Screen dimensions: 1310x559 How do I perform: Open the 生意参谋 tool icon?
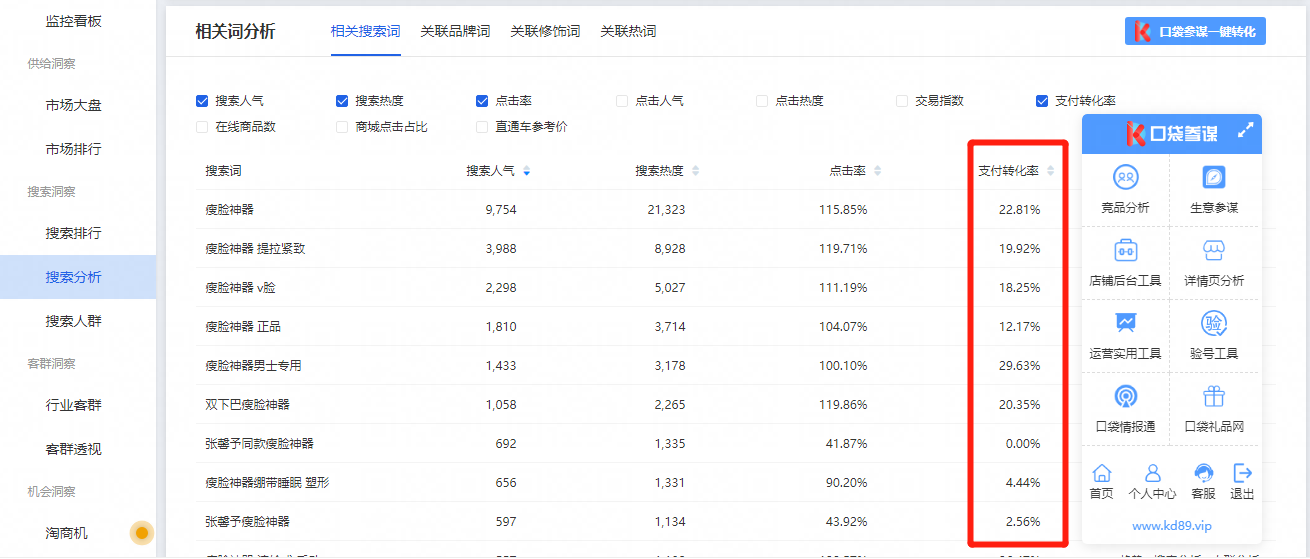pos(1214,177)
